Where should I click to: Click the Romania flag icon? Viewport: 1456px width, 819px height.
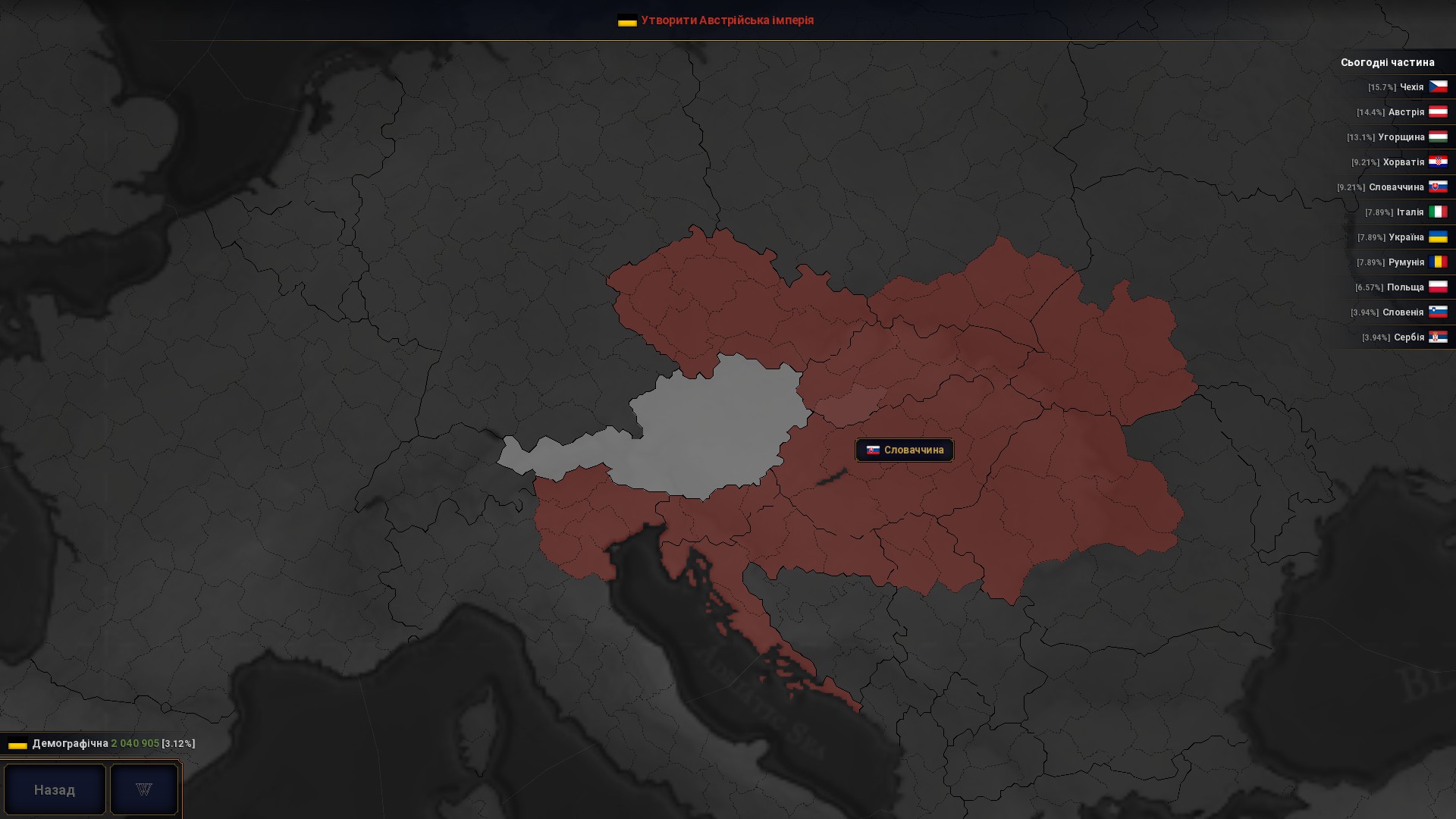point(1438,262)
